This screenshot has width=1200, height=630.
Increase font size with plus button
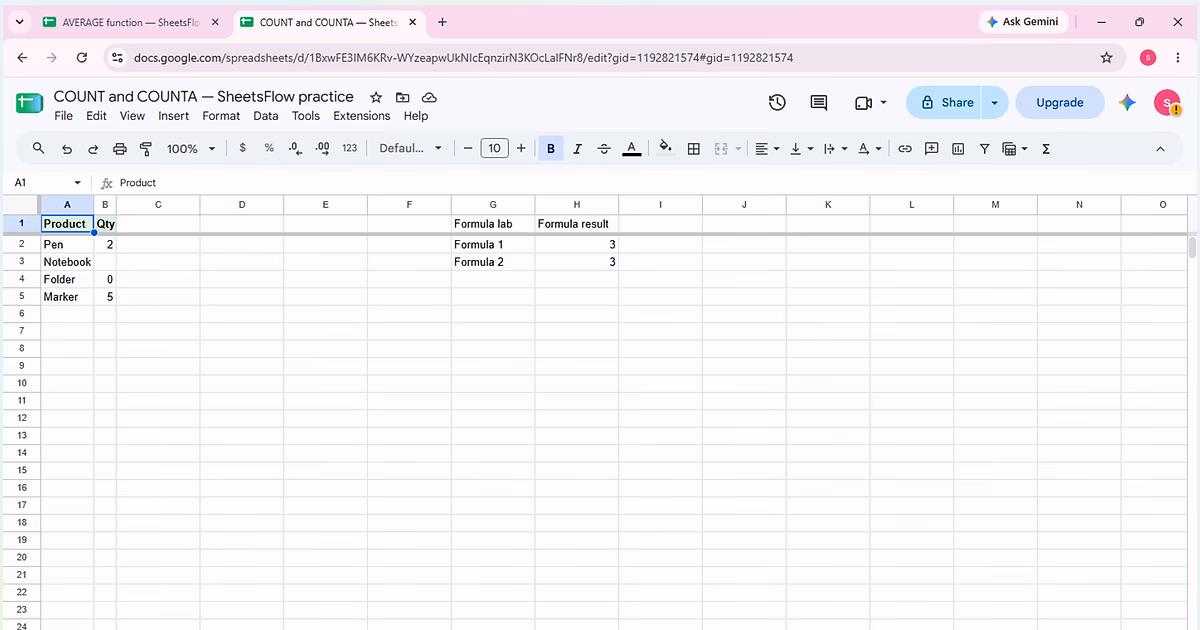521,148
